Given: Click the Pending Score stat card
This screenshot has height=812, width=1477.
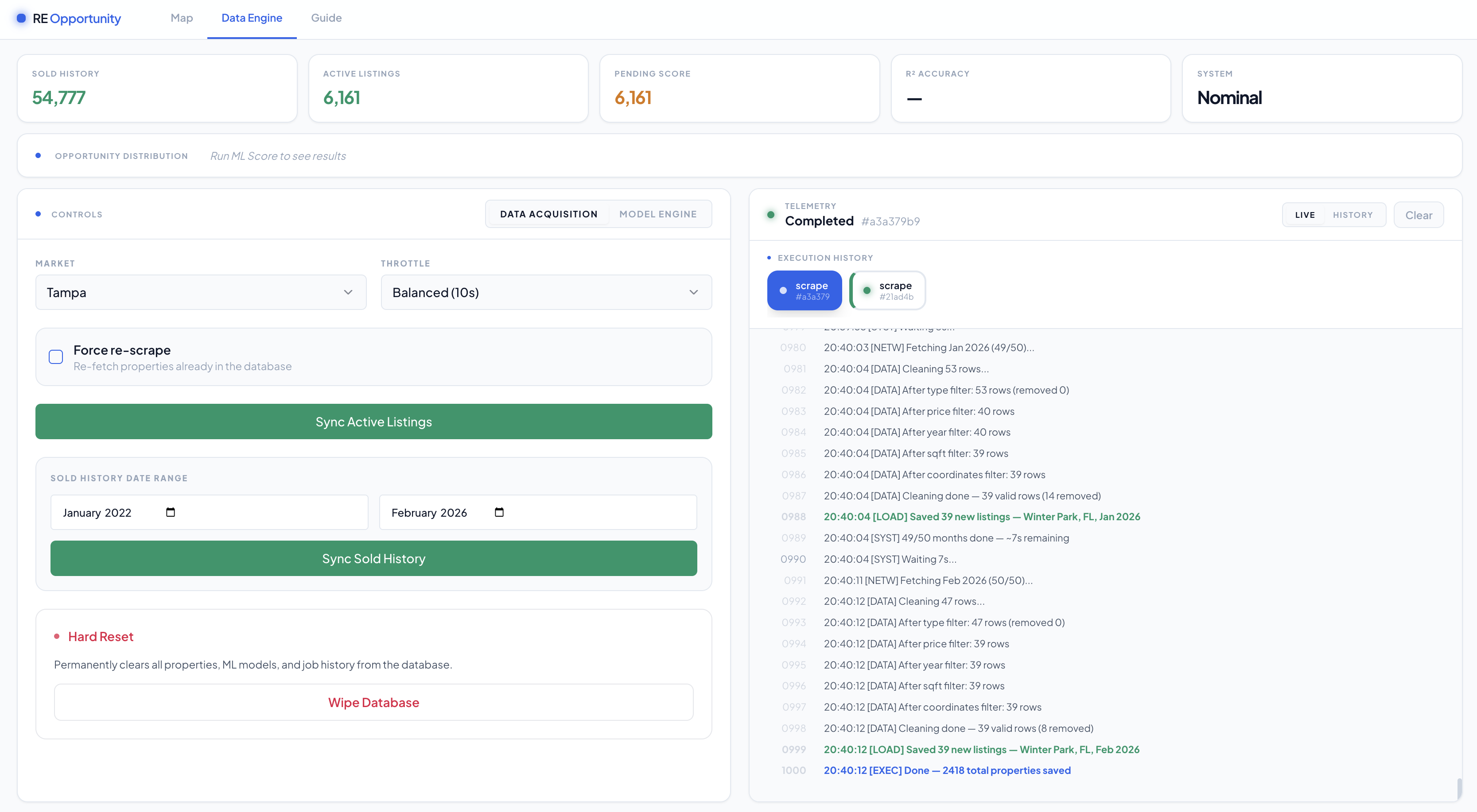Looking at the screenshot, I should tap(739, 88).
